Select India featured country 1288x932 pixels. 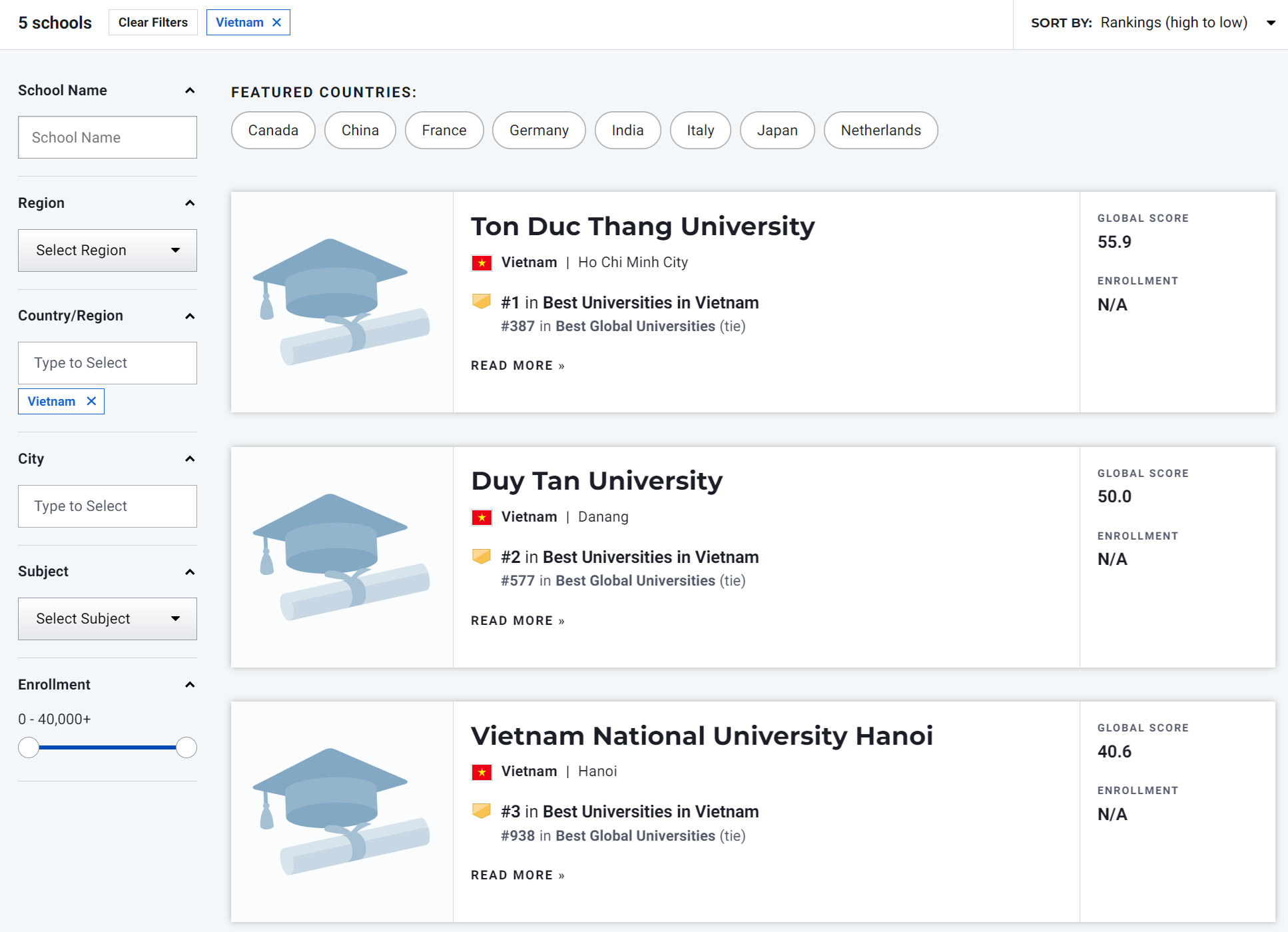pos(628,130)
